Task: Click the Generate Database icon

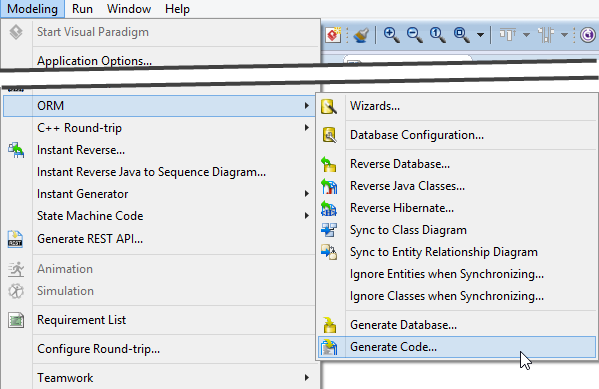Action: [x=329, y=325]
